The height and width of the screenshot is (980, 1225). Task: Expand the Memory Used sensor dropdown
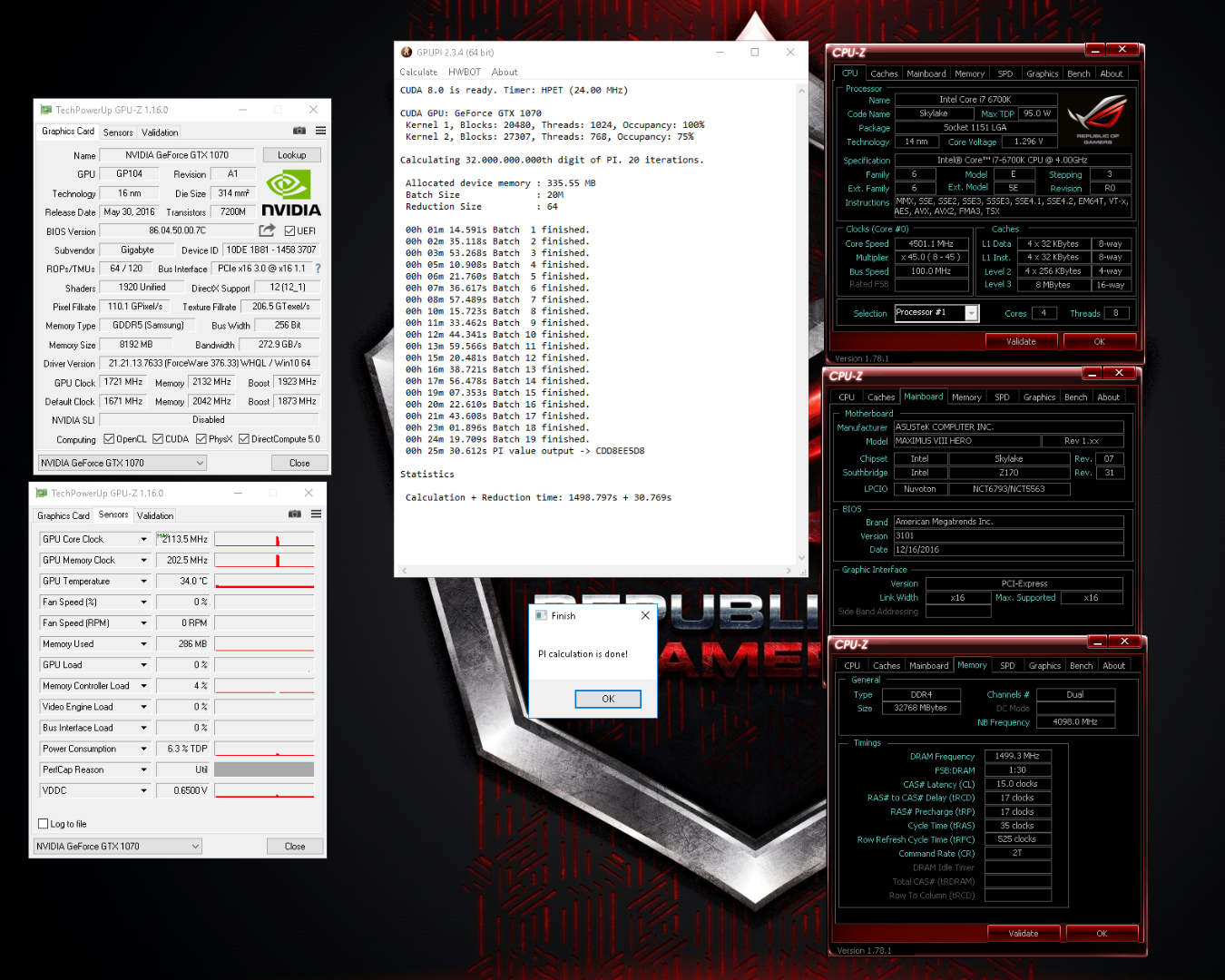coord(143,644)
